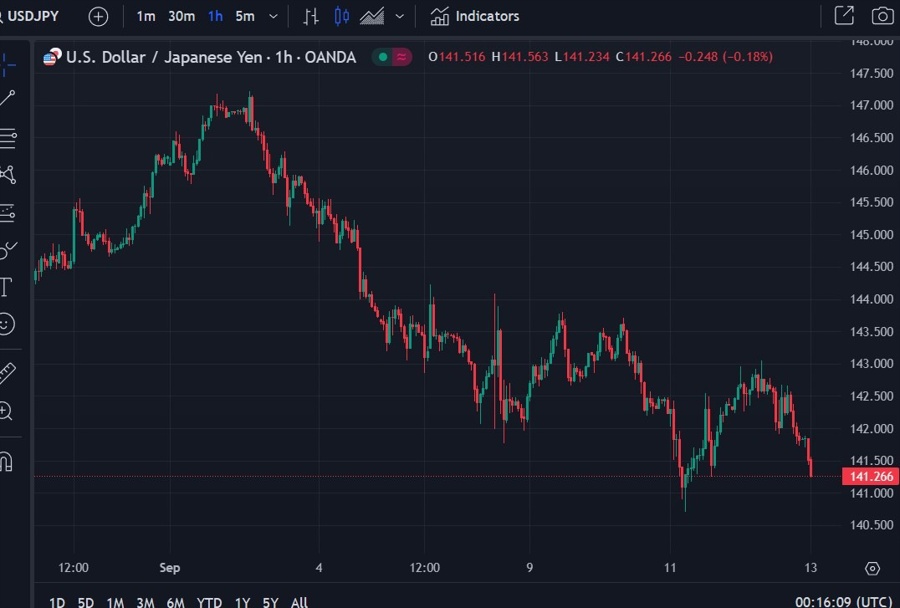
Task: Activate the zoom in tool
Action: click(x=7, y=411)
